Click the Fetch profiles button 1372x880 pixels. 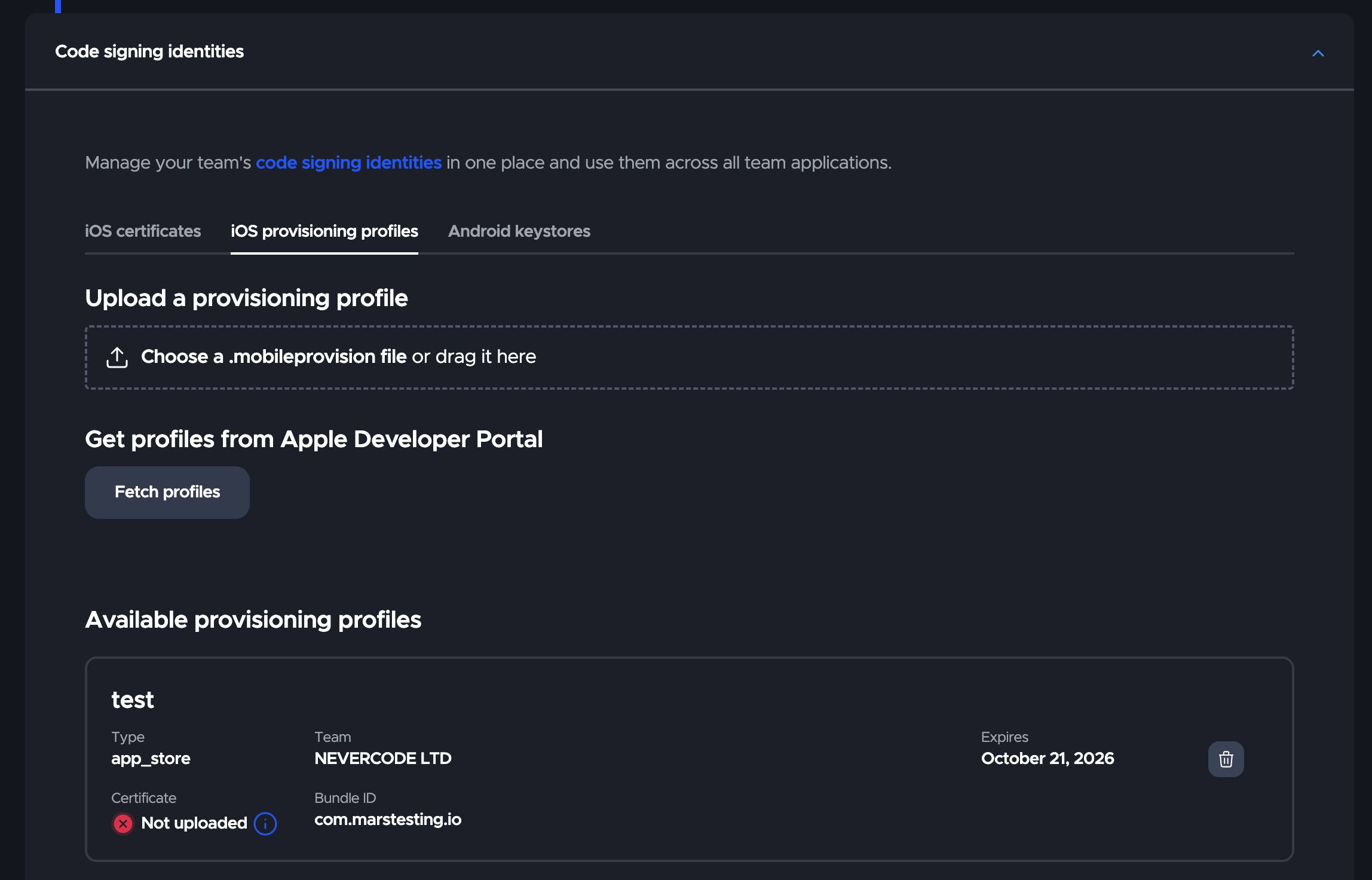click(x=167, y=492)
